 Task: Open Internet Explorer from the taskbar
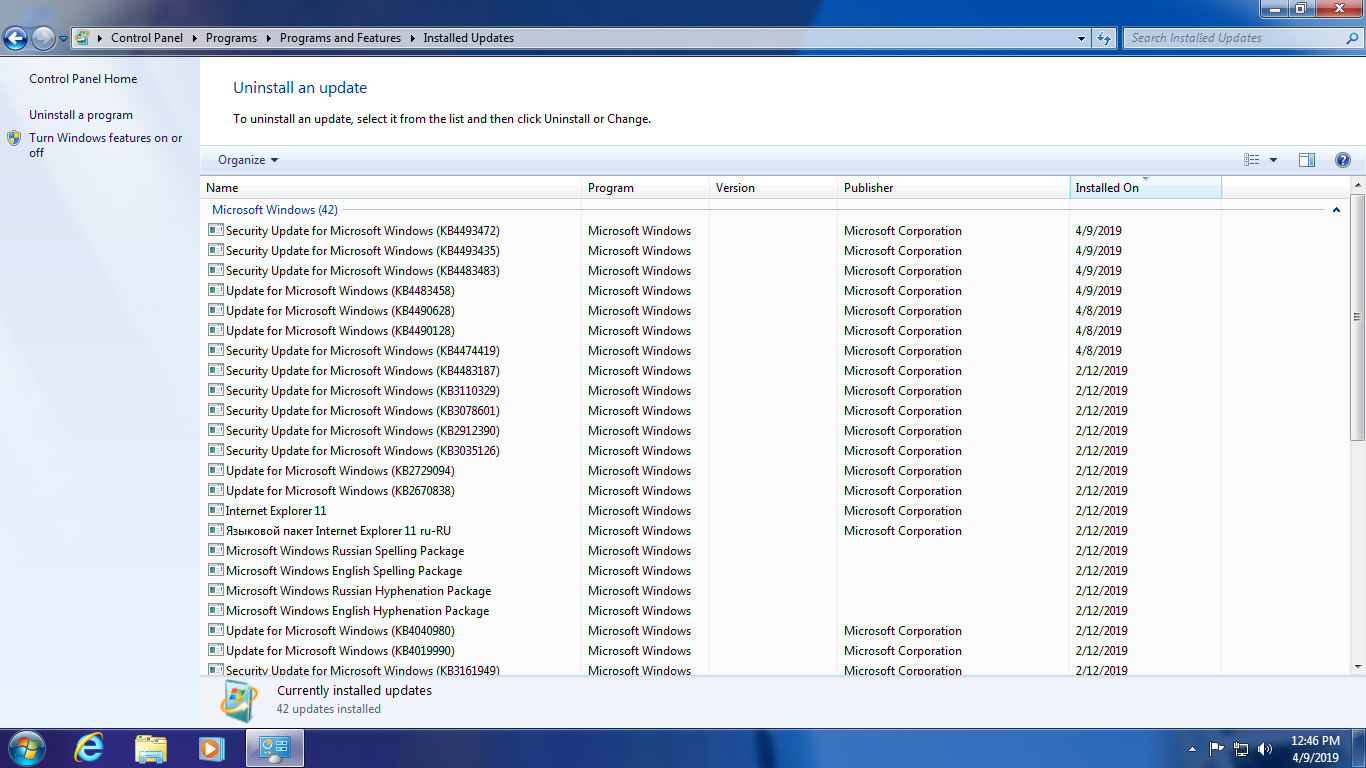point(90,747)
